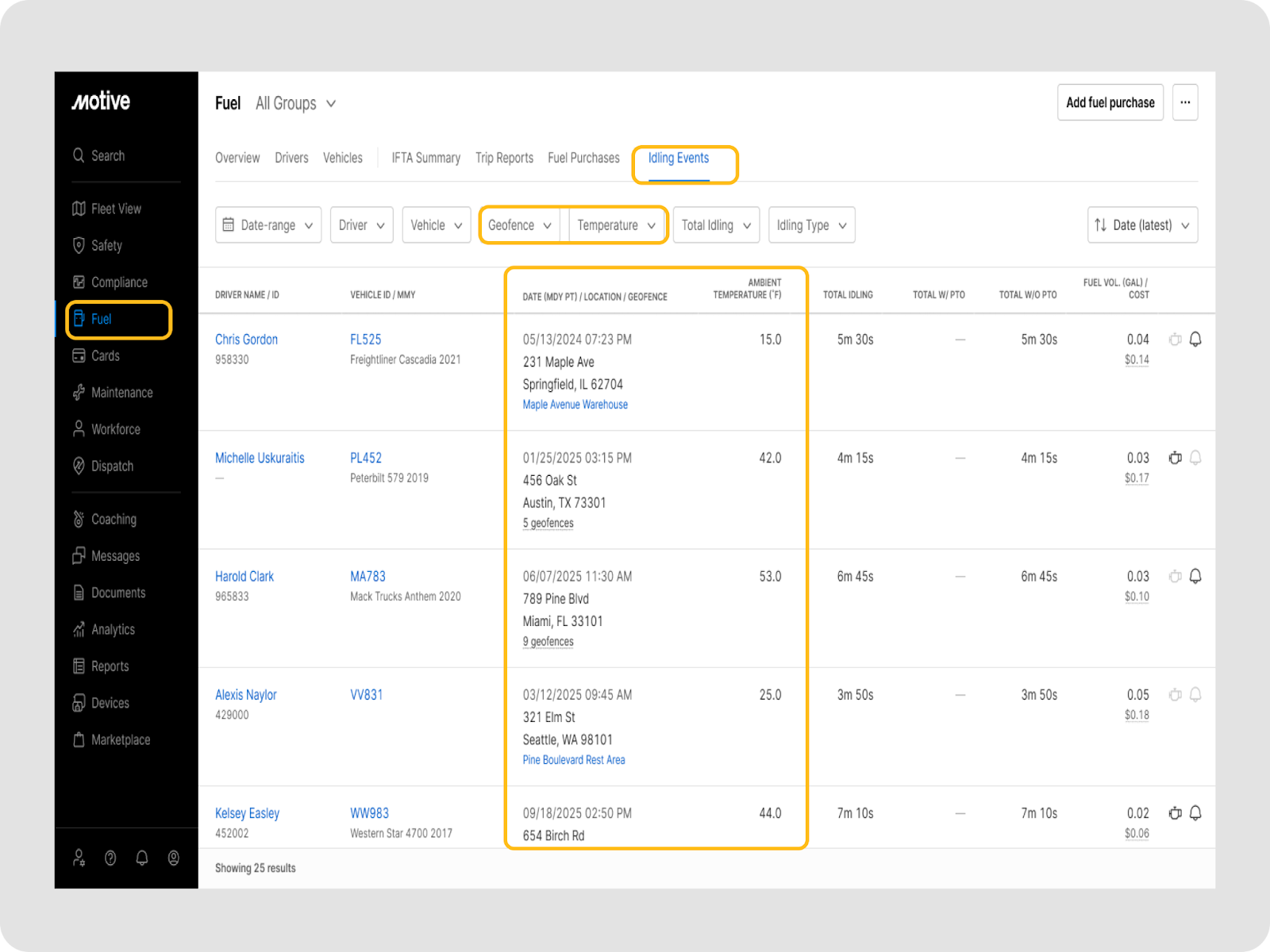Screen dimensions: 1270x952
Task: Open the Fleet View map icon
Action: [79, 209]
